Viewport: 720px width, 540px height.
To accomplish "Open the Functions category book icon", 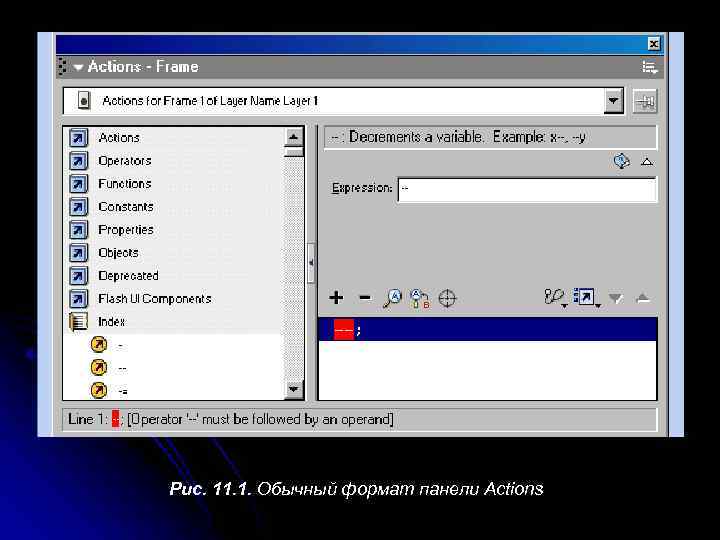I will (79, 184).
